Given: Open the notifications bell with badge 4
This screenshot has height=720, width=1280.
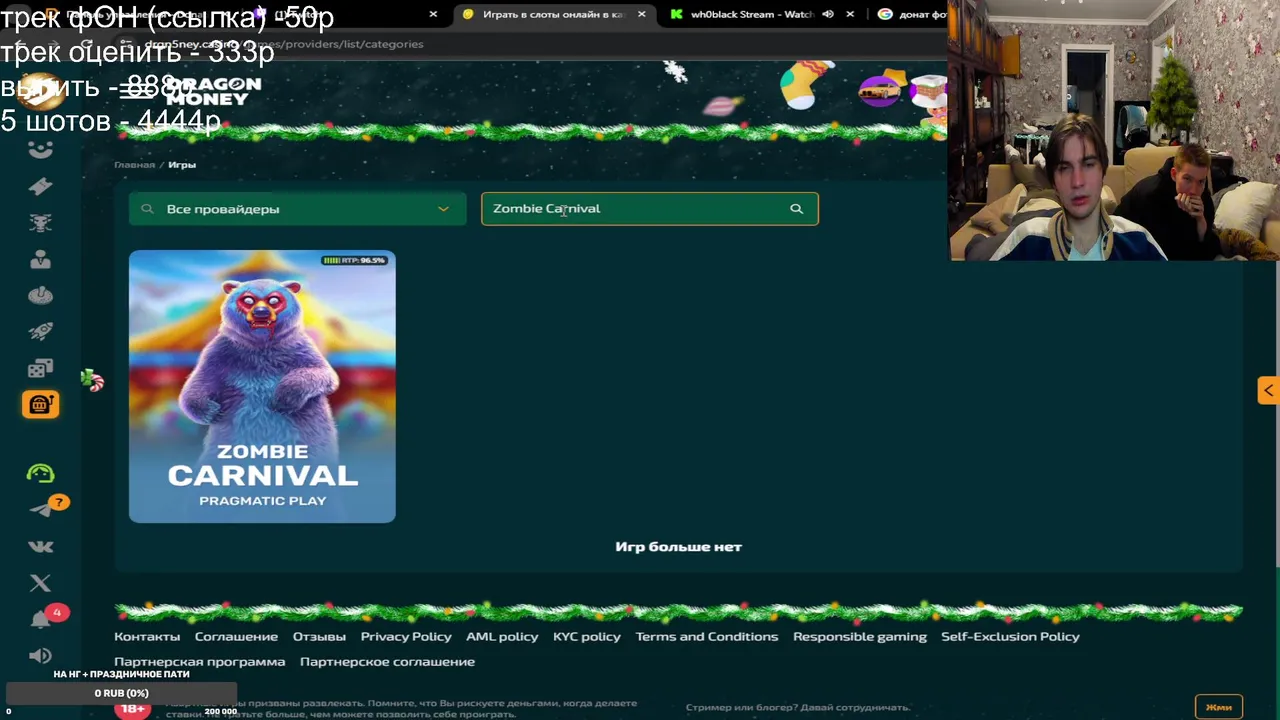Looking at the screenshot, I should coord(40,620).
